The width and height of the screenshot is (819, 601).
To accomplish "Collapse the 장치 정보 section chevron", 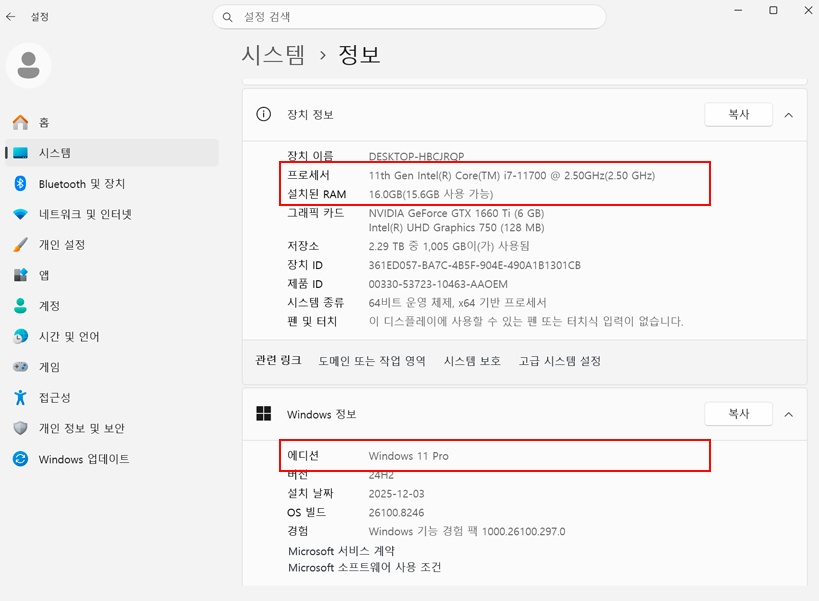I will point(789,115).
